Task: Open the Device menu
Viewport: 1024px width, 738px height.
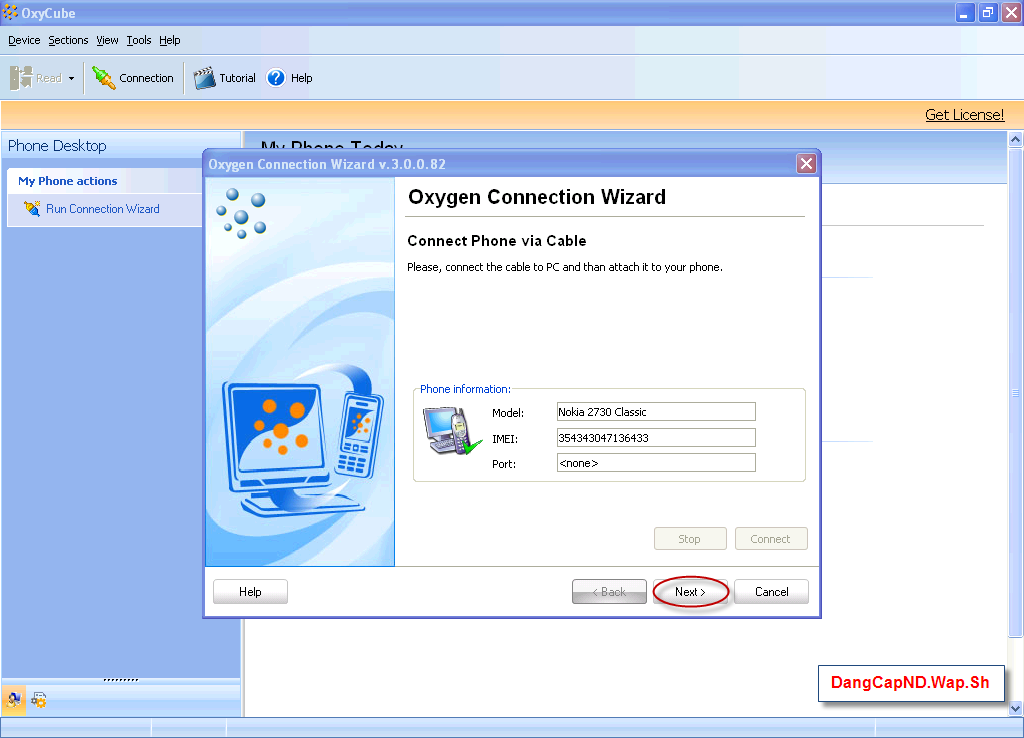Action: pos(24,40)
